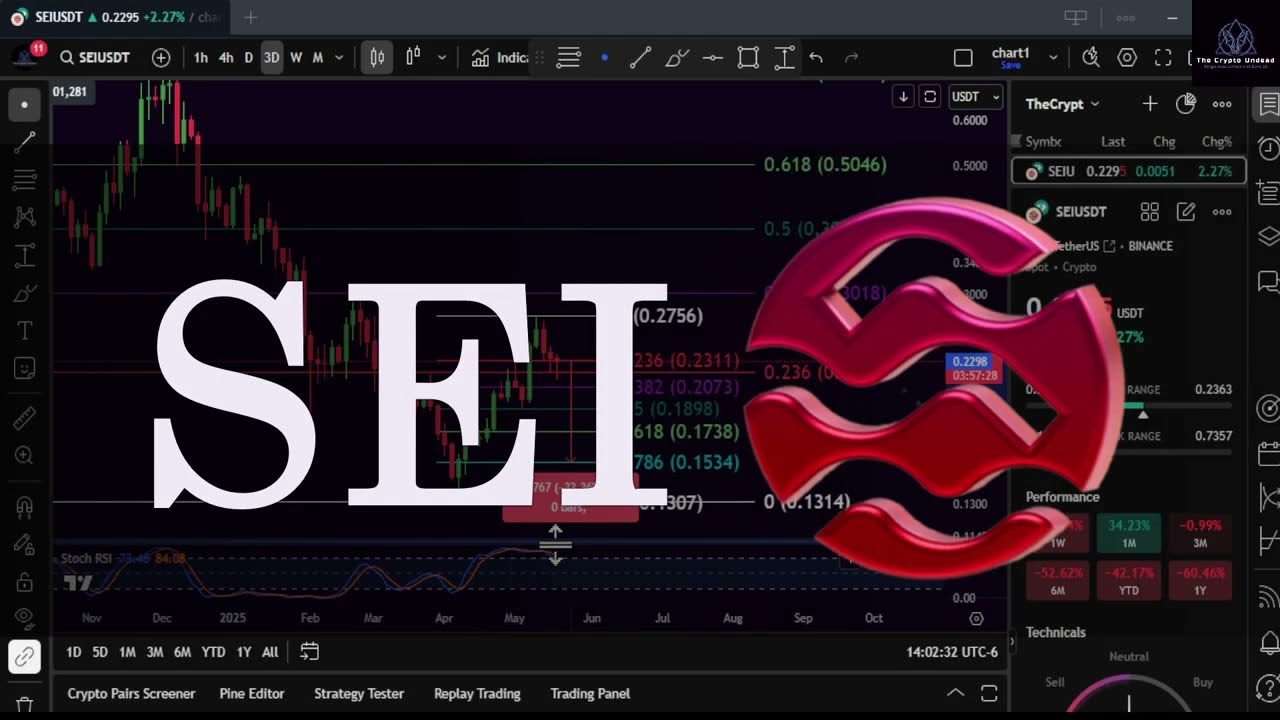Add symbol to watchlist plus
This screenshot has height=720, width=1280.
click(1150, 104)
